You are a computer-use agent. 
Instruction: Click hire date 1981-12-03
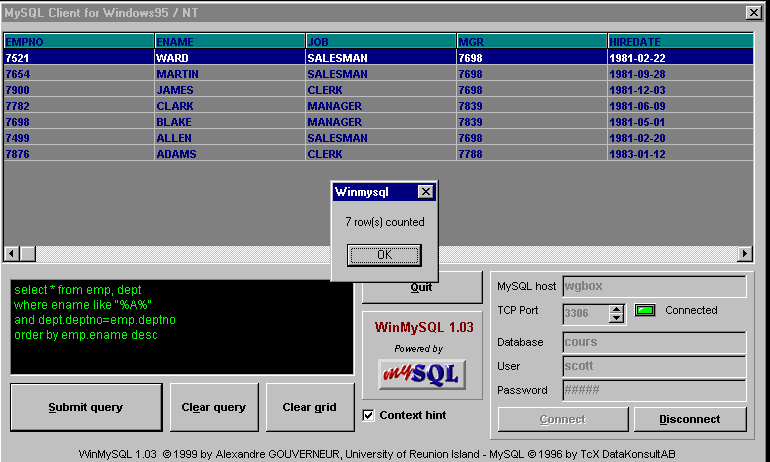point(681,90)
